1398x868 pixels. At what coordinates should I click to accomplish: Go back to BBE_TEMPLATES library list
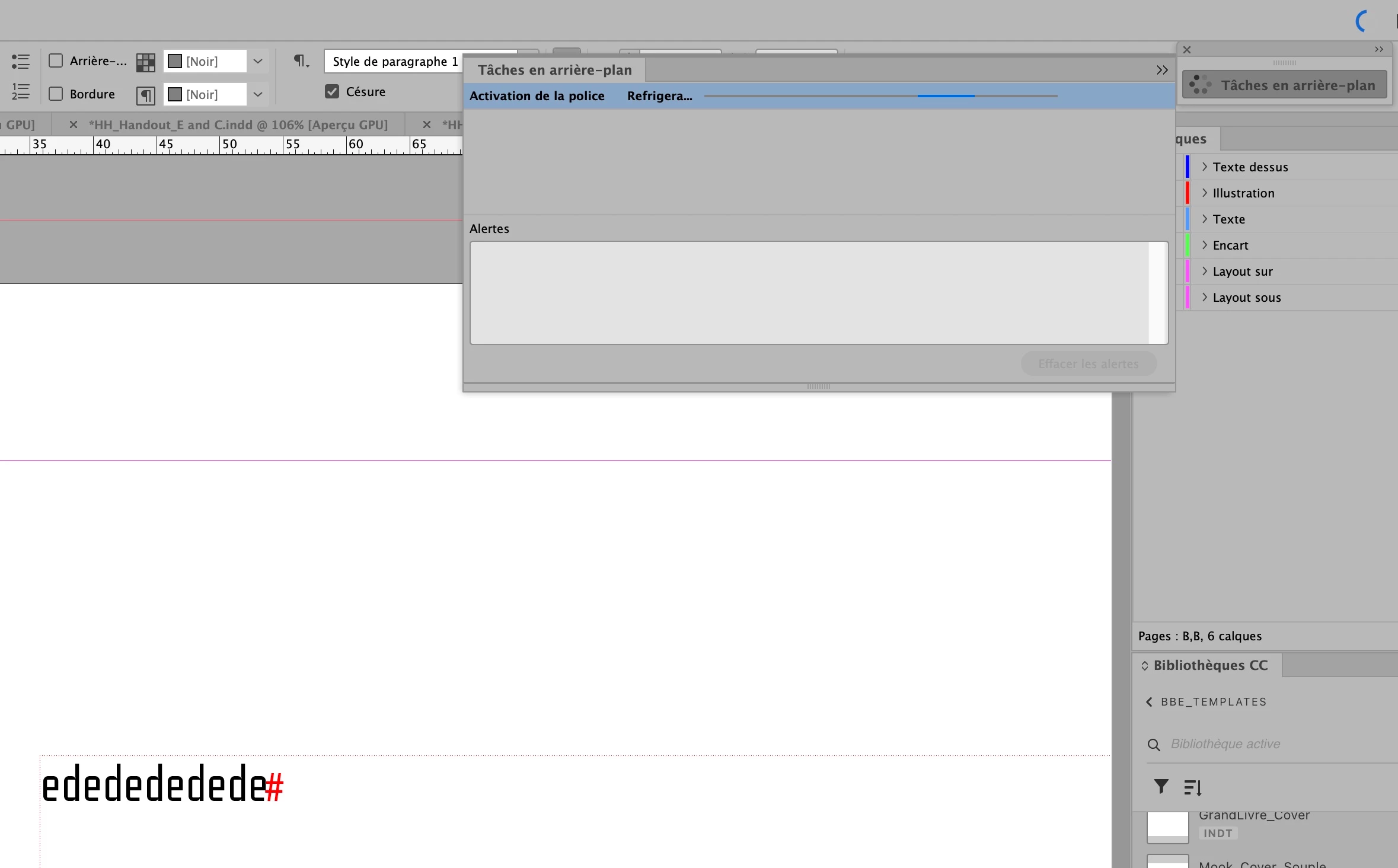(1150, 702)
